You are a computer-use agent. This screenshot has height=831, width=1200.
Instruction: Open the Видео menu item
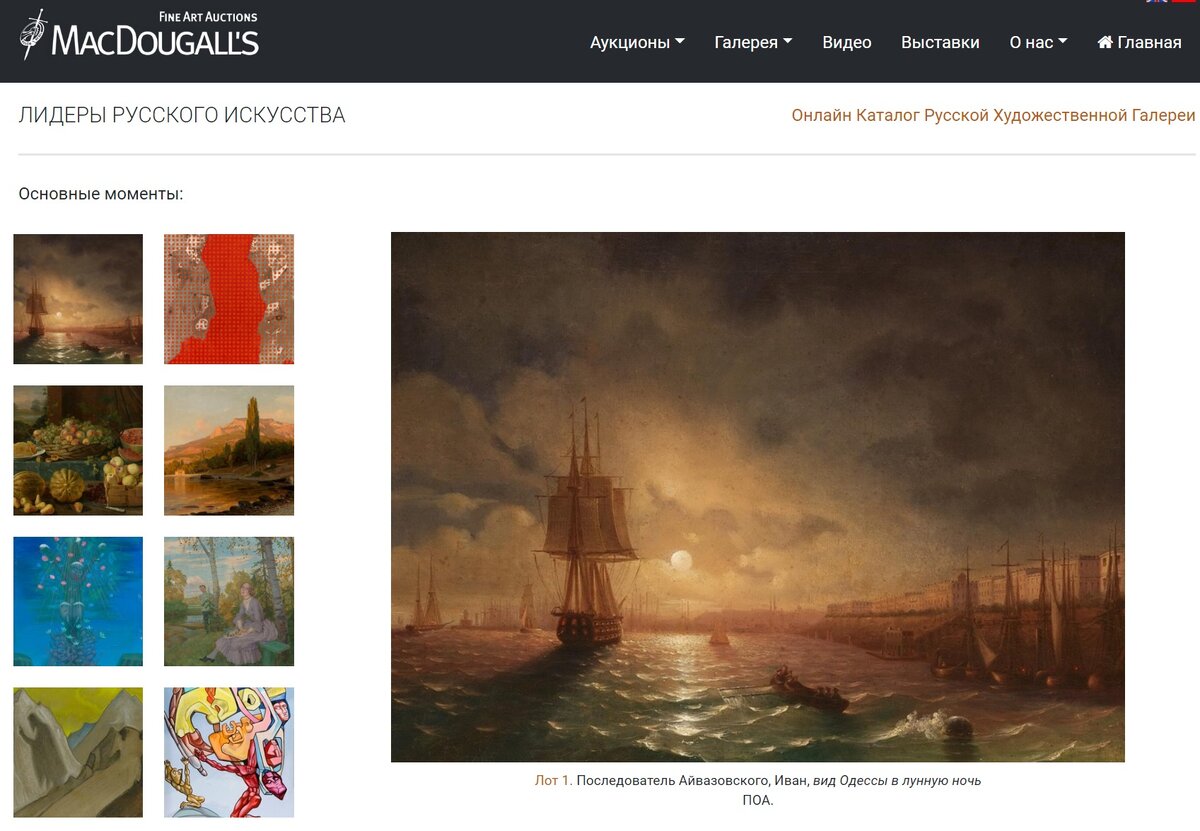[x=847, y=42]
